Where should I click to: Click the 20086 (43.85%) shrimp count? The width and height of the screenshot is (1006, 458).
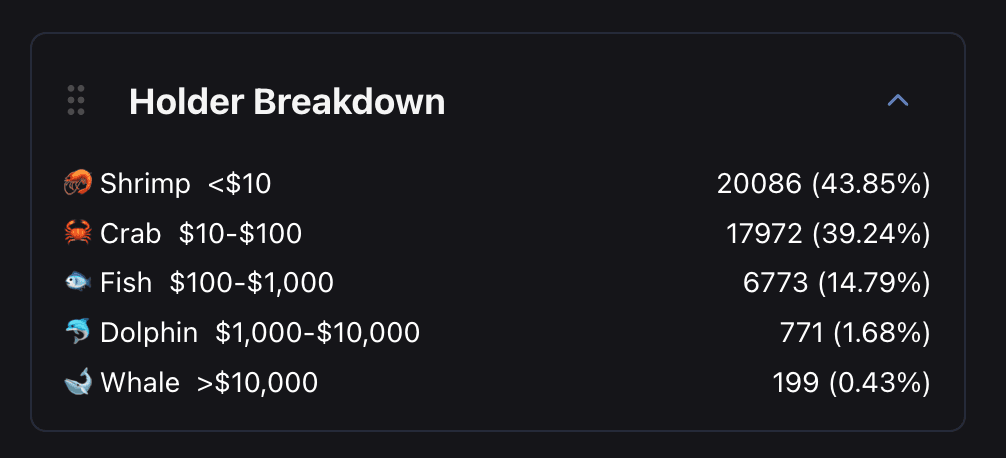pos(823,184)
